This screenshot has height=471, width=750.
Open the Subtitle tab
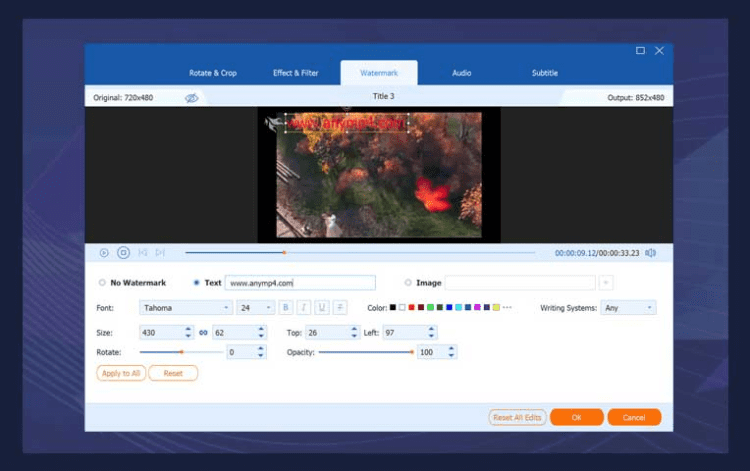pos(545,73)
